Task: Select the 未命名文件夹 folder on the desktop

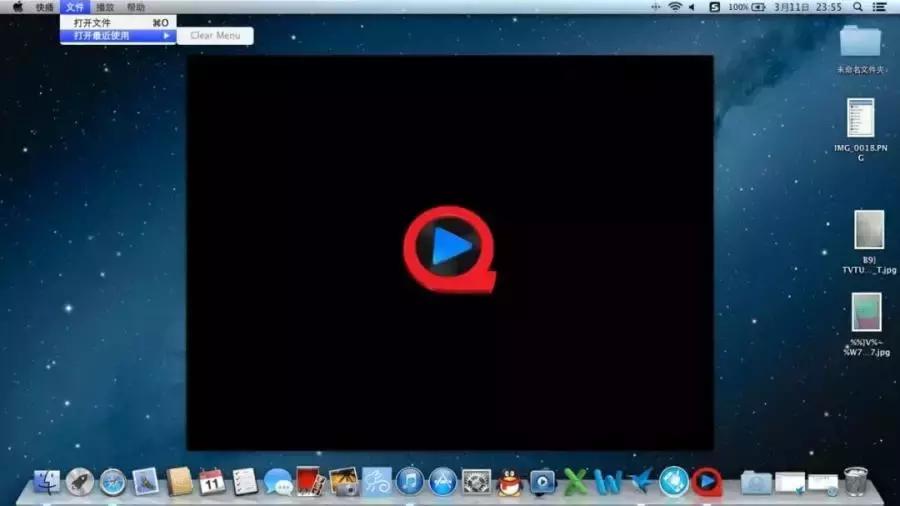Action: (x=860, y=49)
